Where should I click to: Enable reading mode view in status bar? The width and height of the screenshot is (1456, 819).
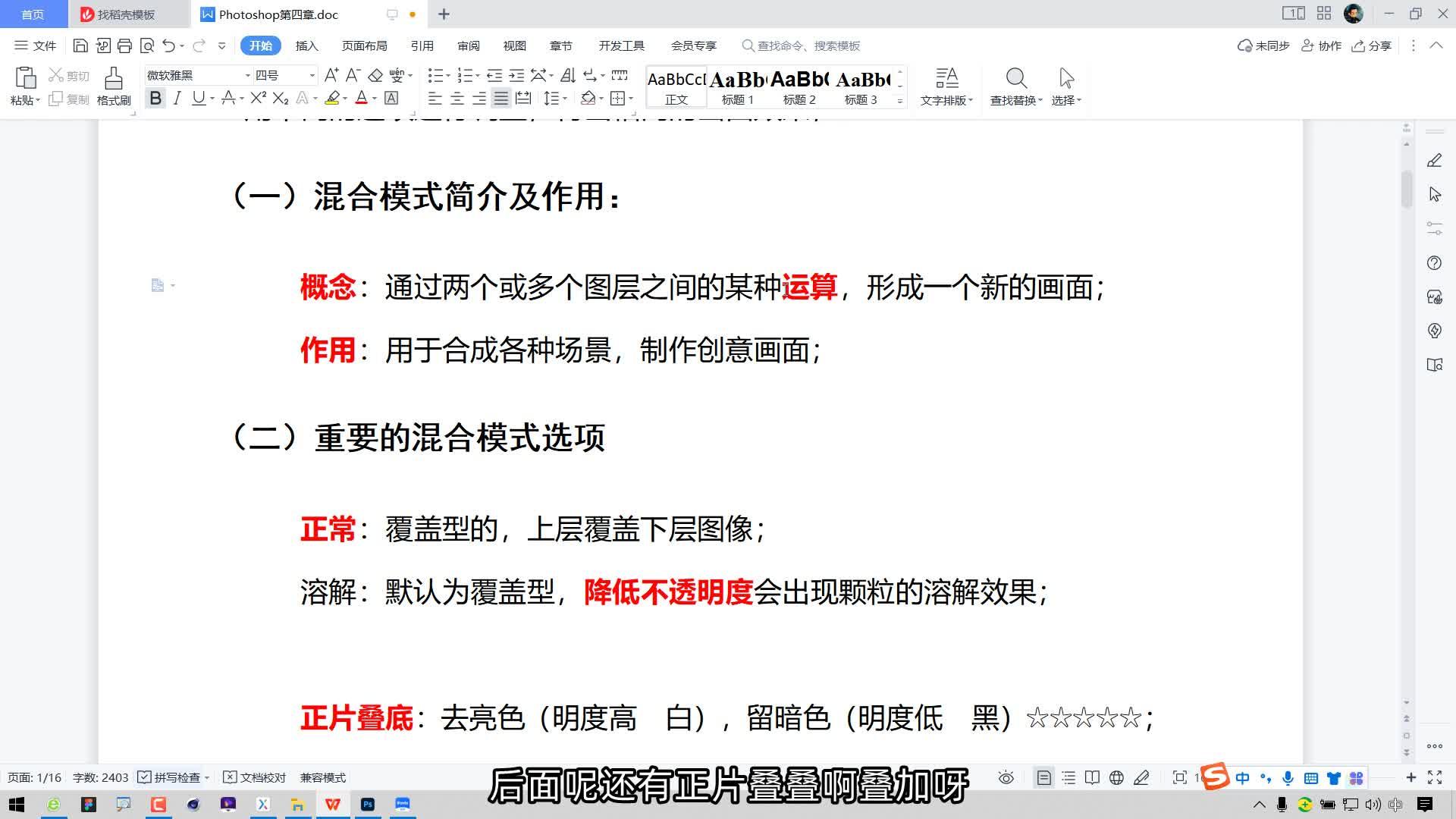pos(1092,777)
